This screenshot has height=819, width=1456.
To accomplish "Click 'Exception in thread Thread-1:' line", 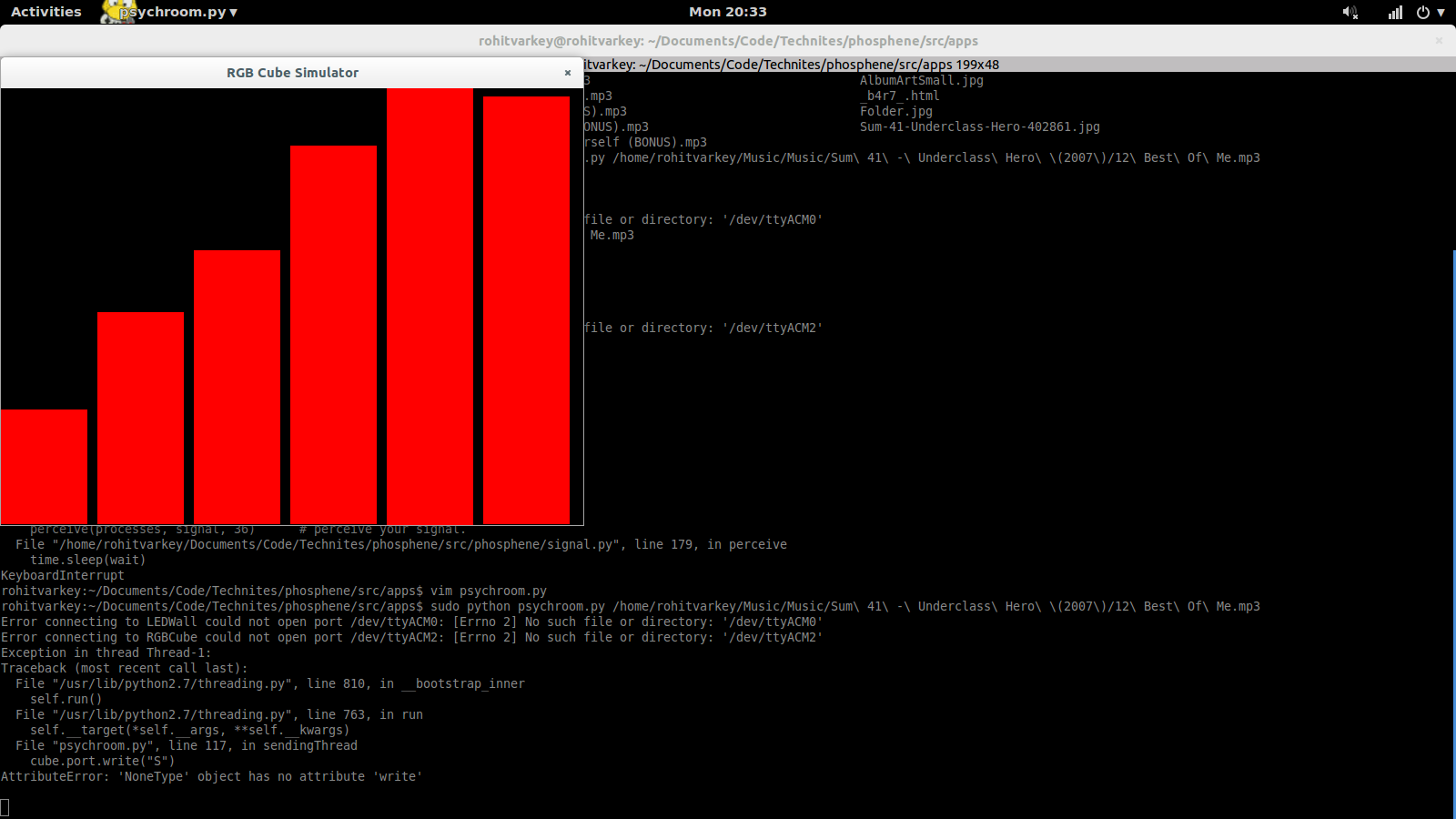I will point(106,652).
